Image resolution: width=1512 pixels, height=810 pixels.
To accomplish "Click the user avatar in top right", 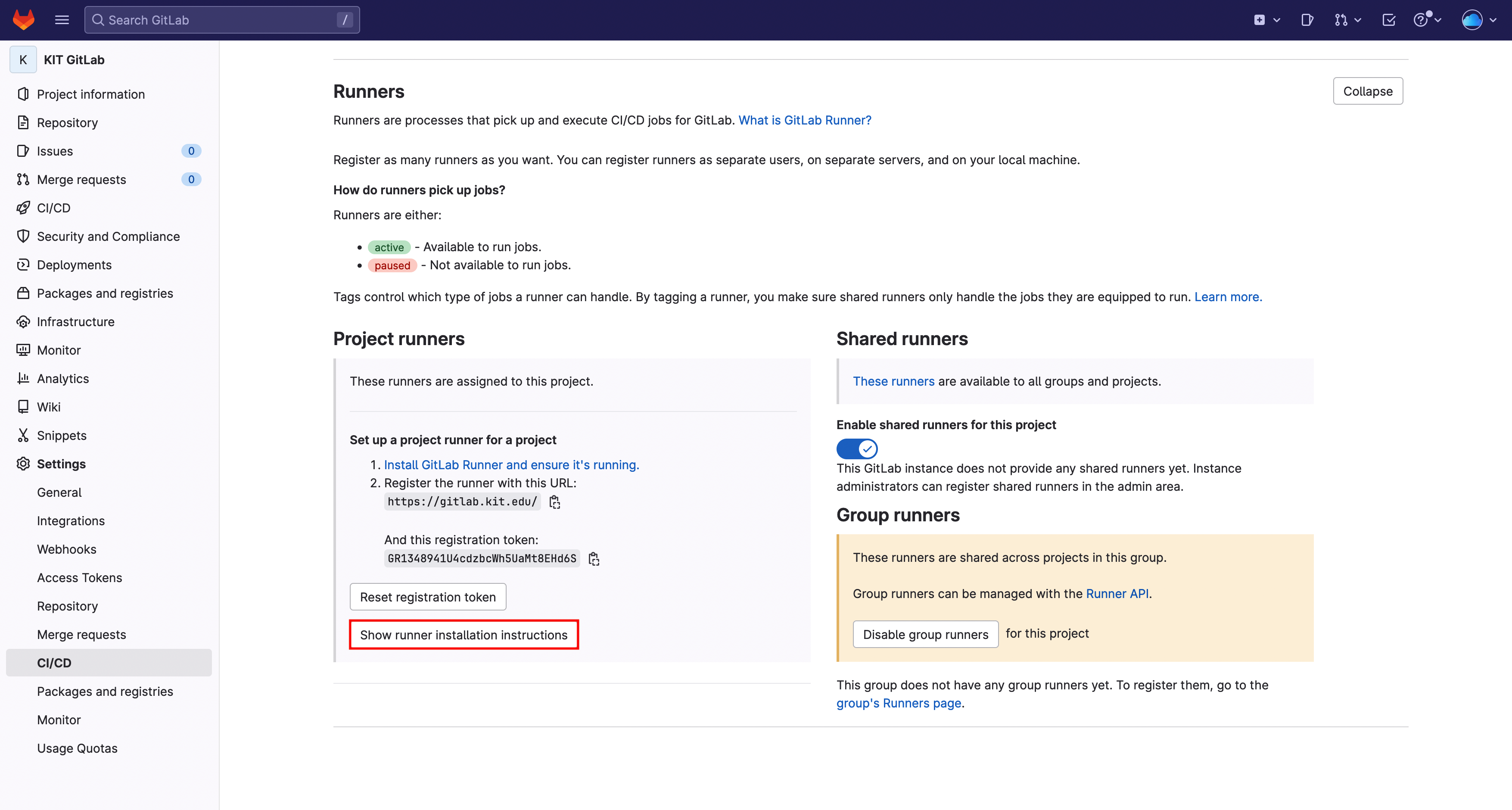I will (1473, 19).
